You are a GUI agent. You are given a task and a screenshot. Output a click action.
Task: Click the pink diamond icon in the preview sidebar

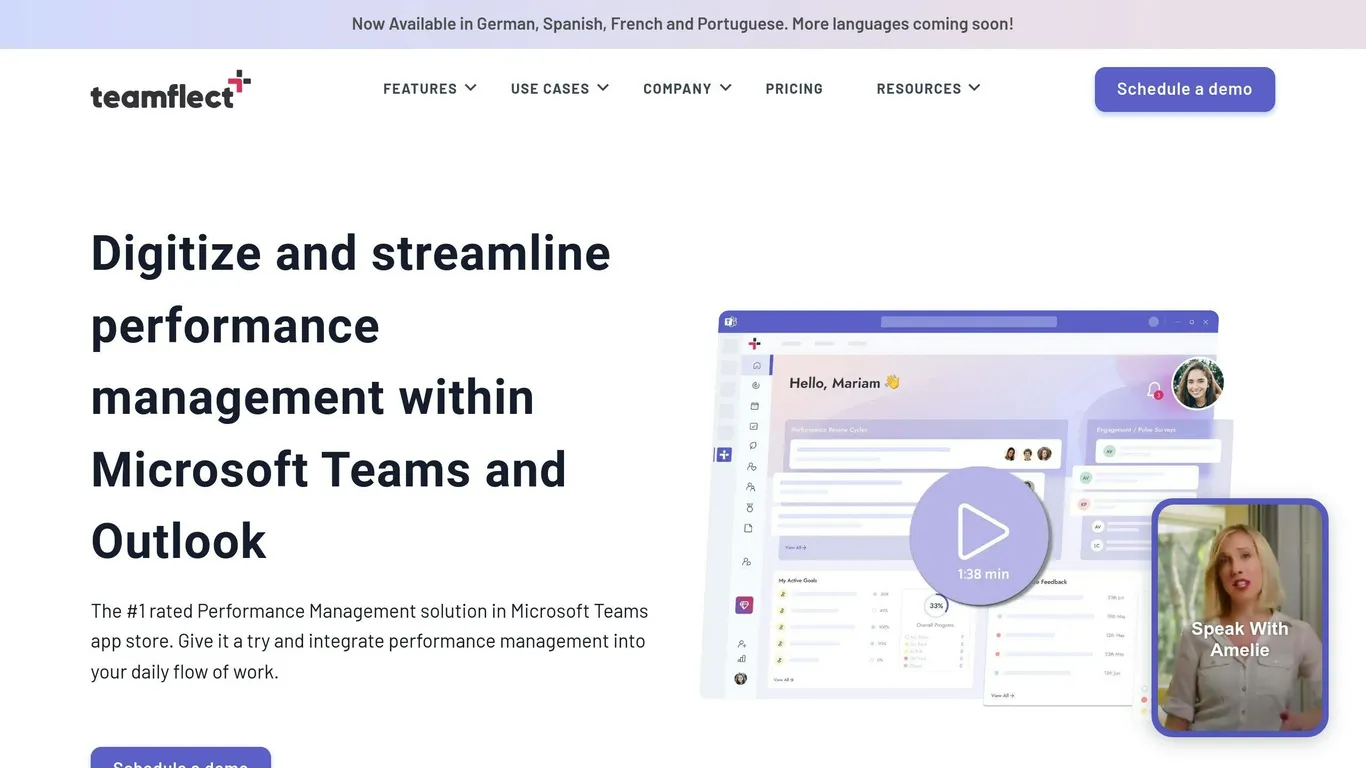click(744, 605)
